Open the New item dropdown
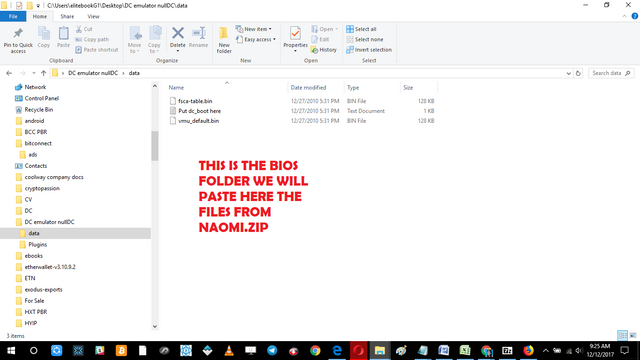Screen dimensions: 640x360 pyautogui.click(x=254, y=29)
